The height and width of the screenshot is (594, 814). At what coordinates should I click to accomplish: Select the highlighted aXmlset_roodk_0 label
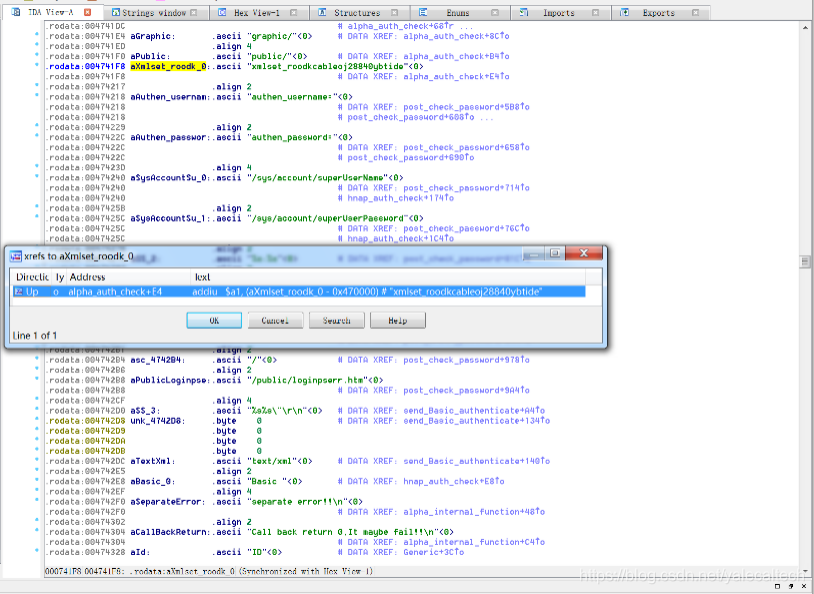[x=168, y=66]
